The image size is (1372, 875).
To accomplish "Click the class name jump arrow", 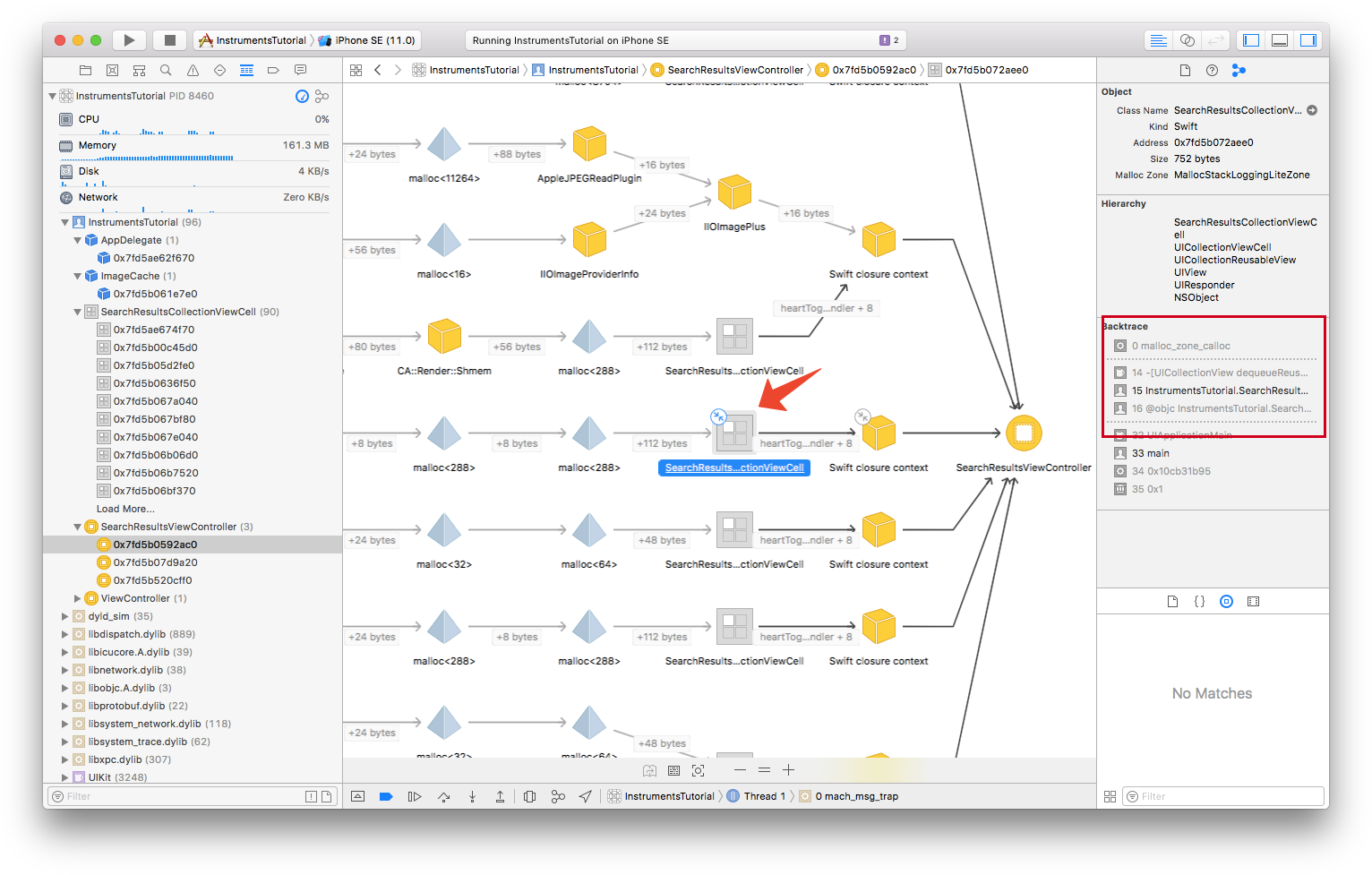I will 1312,110.
